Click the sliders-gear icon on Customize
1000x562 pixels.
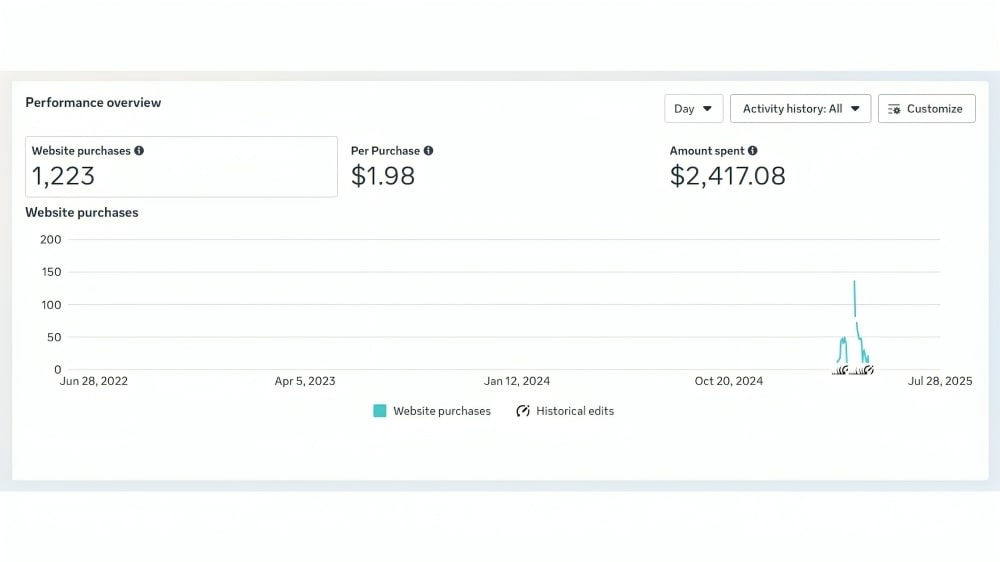[894, 109]
